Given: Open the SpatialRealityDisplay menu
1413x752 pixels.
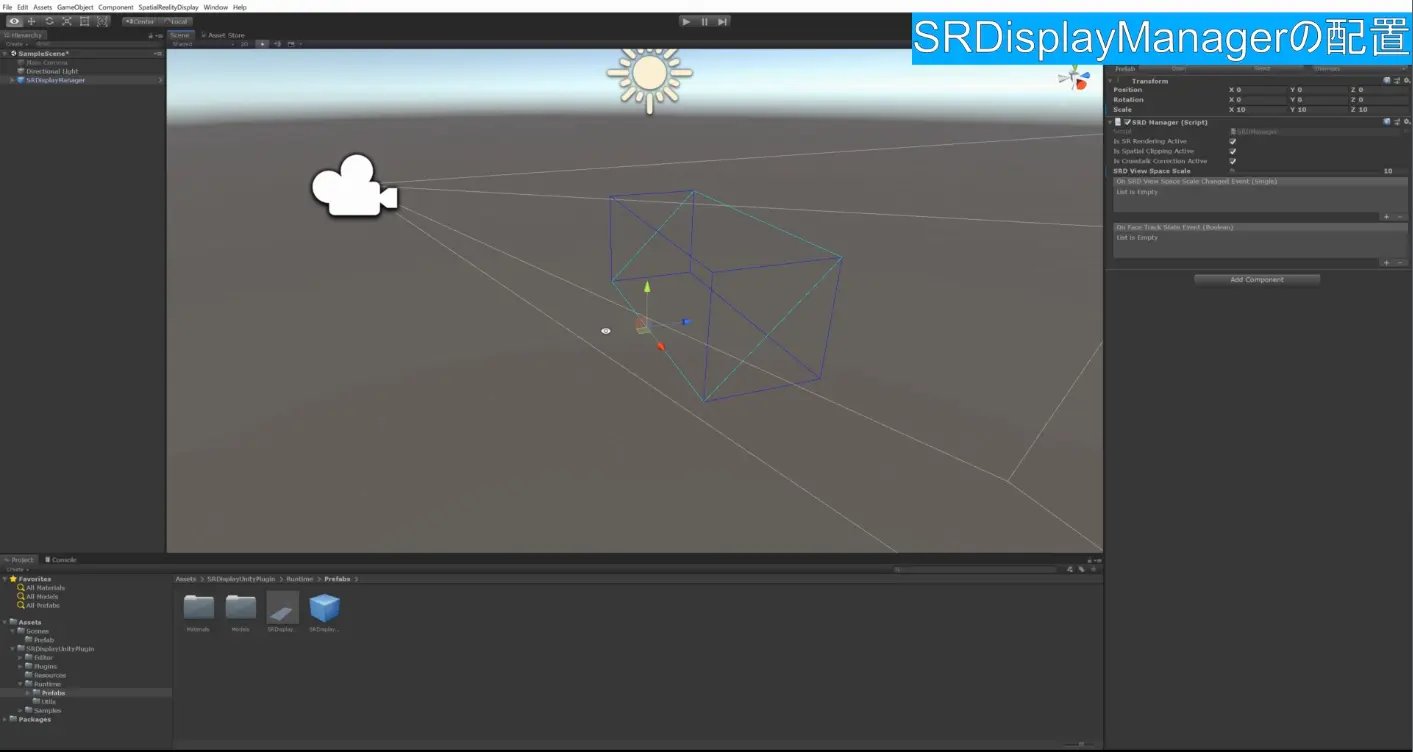Looking at the screenshot, I should coord(168,7).
